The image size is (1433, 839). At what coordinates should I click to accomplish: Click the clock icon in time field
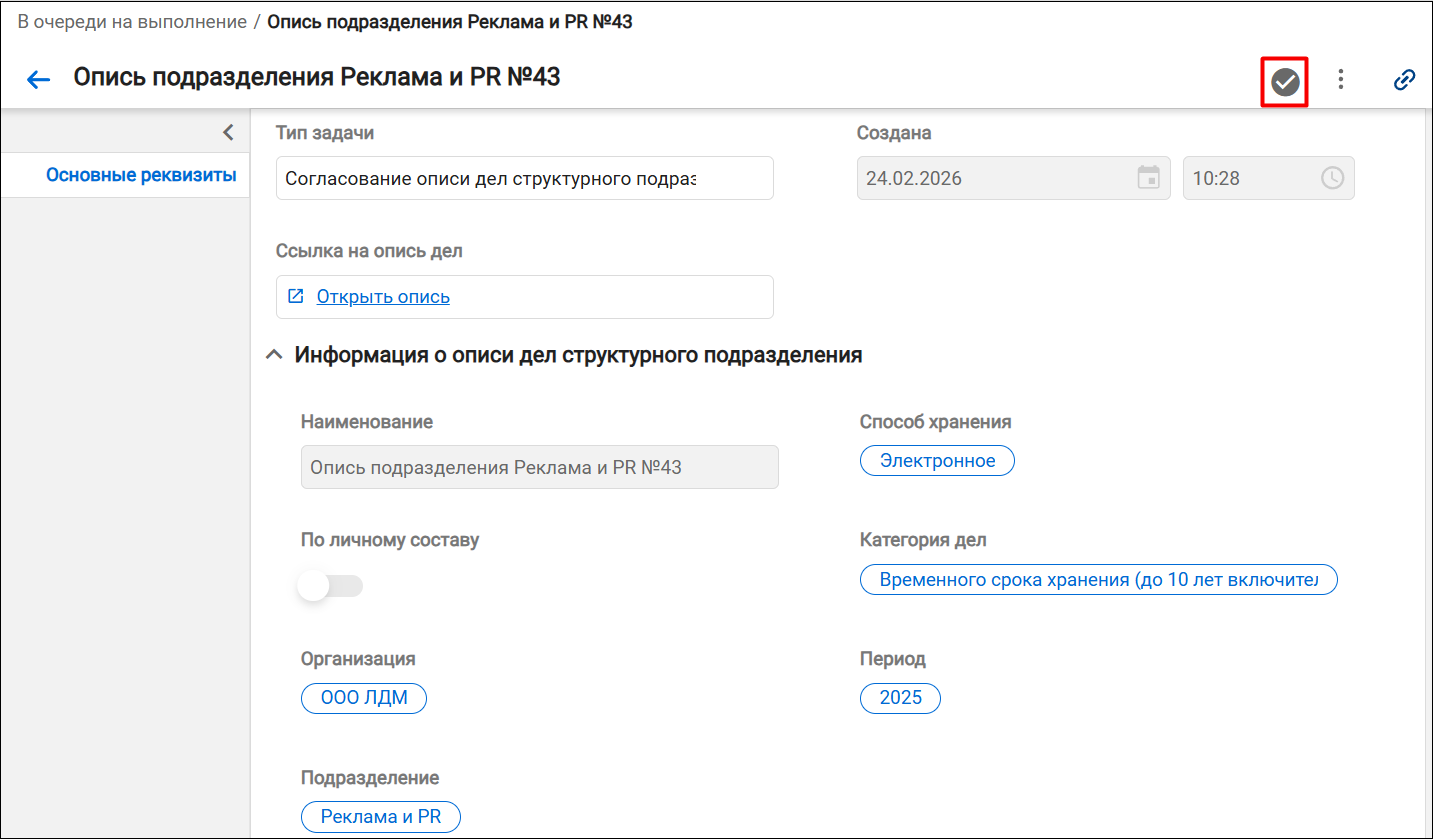point(1332,178)
